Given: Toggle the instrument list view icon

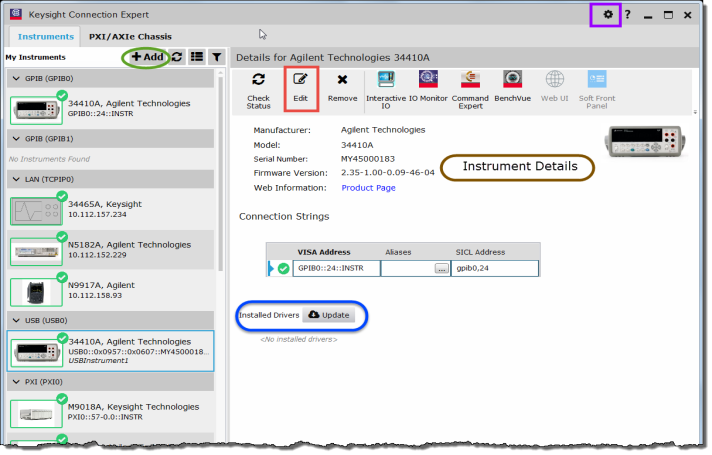Looking at the screenshot, I should click(x=197, y=58).
